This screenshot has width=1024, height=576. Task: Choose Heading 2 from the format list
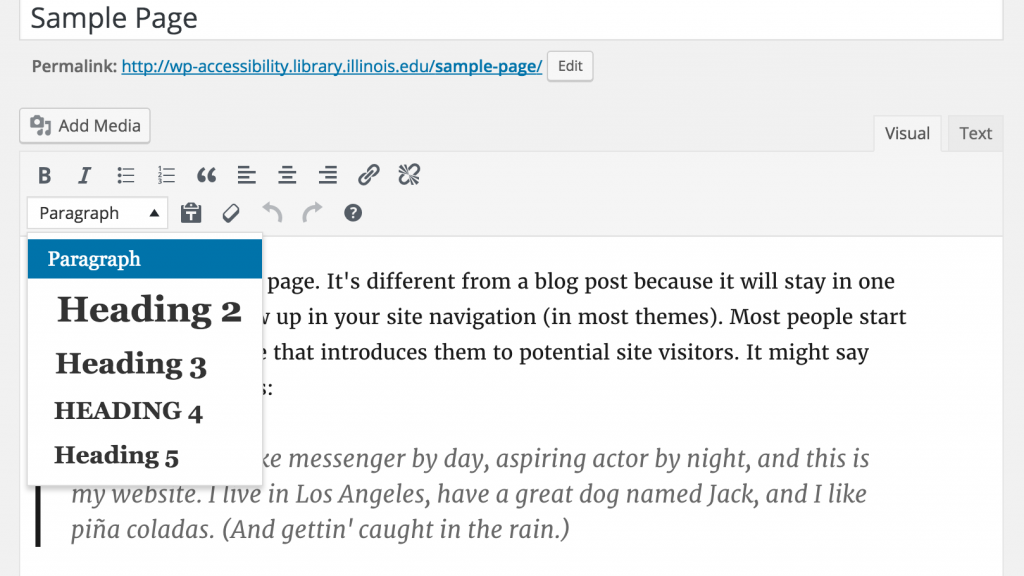(145, 310)
